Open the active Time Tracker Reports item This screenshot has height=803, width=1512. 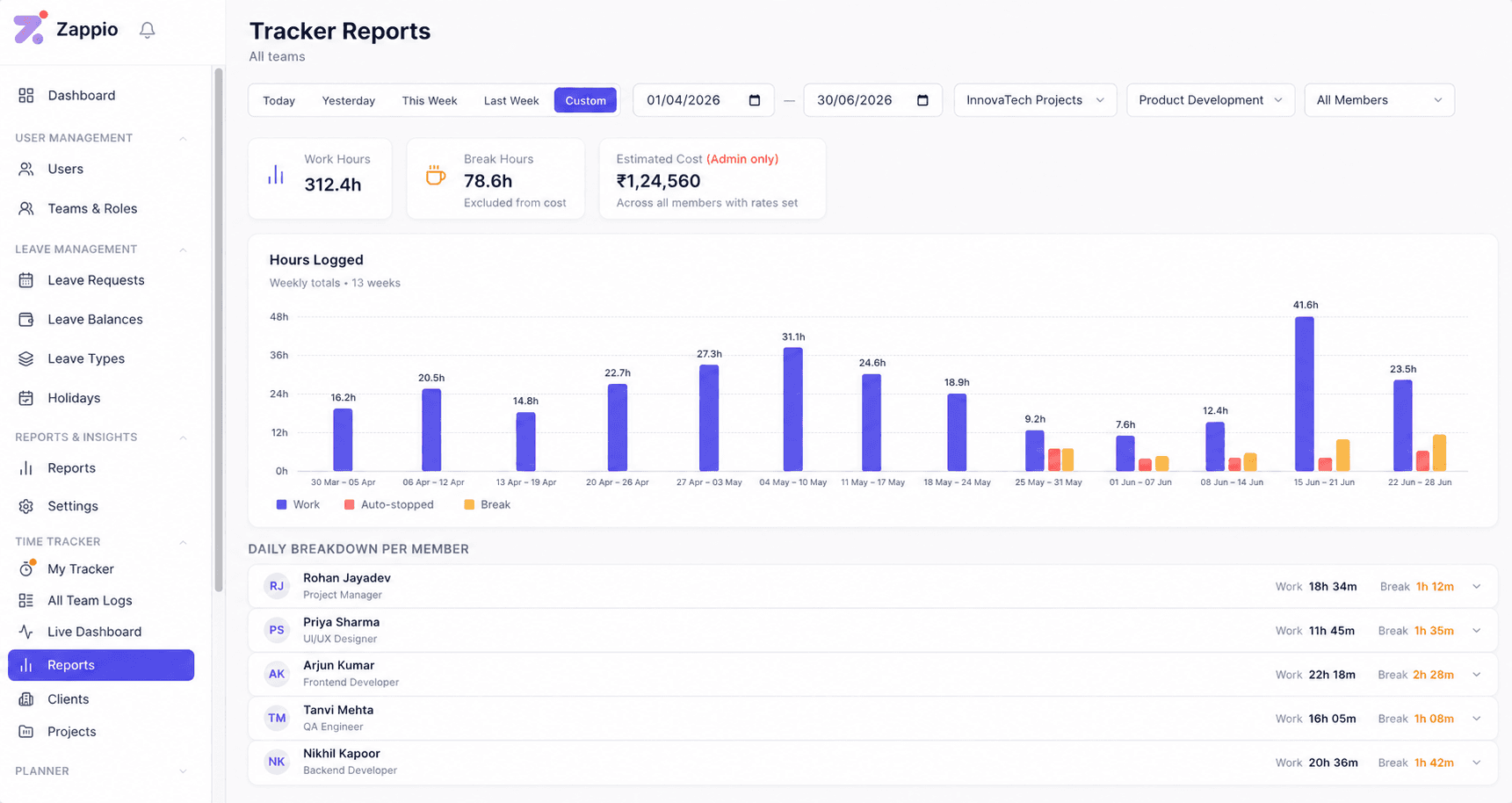(x=101, y=665)
